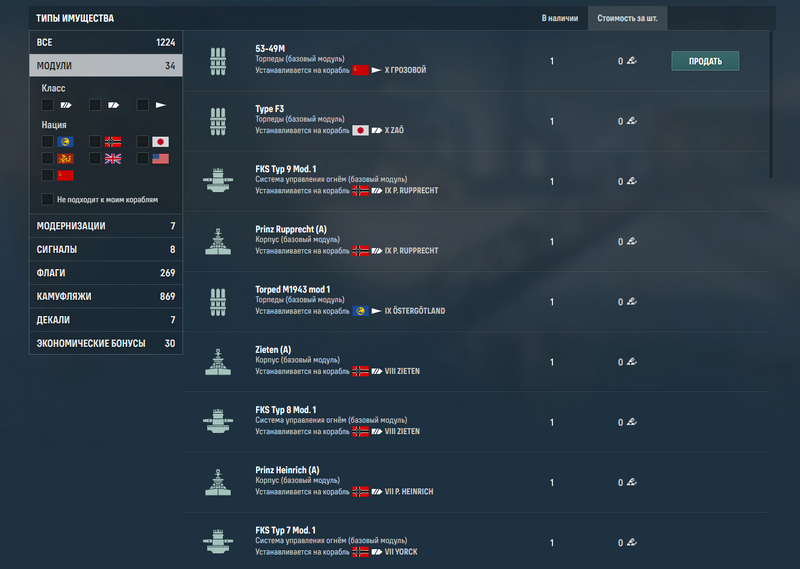This screenshot has height=569, width=800.
Task: Click ship name 'VII YORCK'
Action: coord(401,552)
